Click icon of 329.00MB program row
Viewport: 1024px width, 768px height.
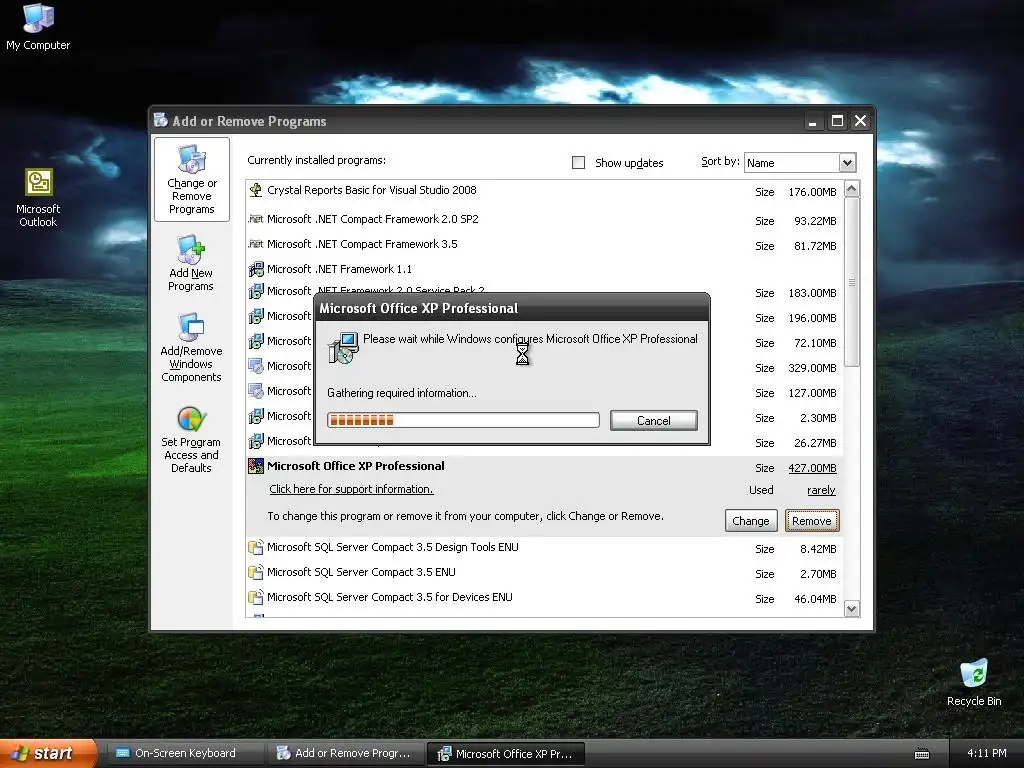[x=256, y=366]
